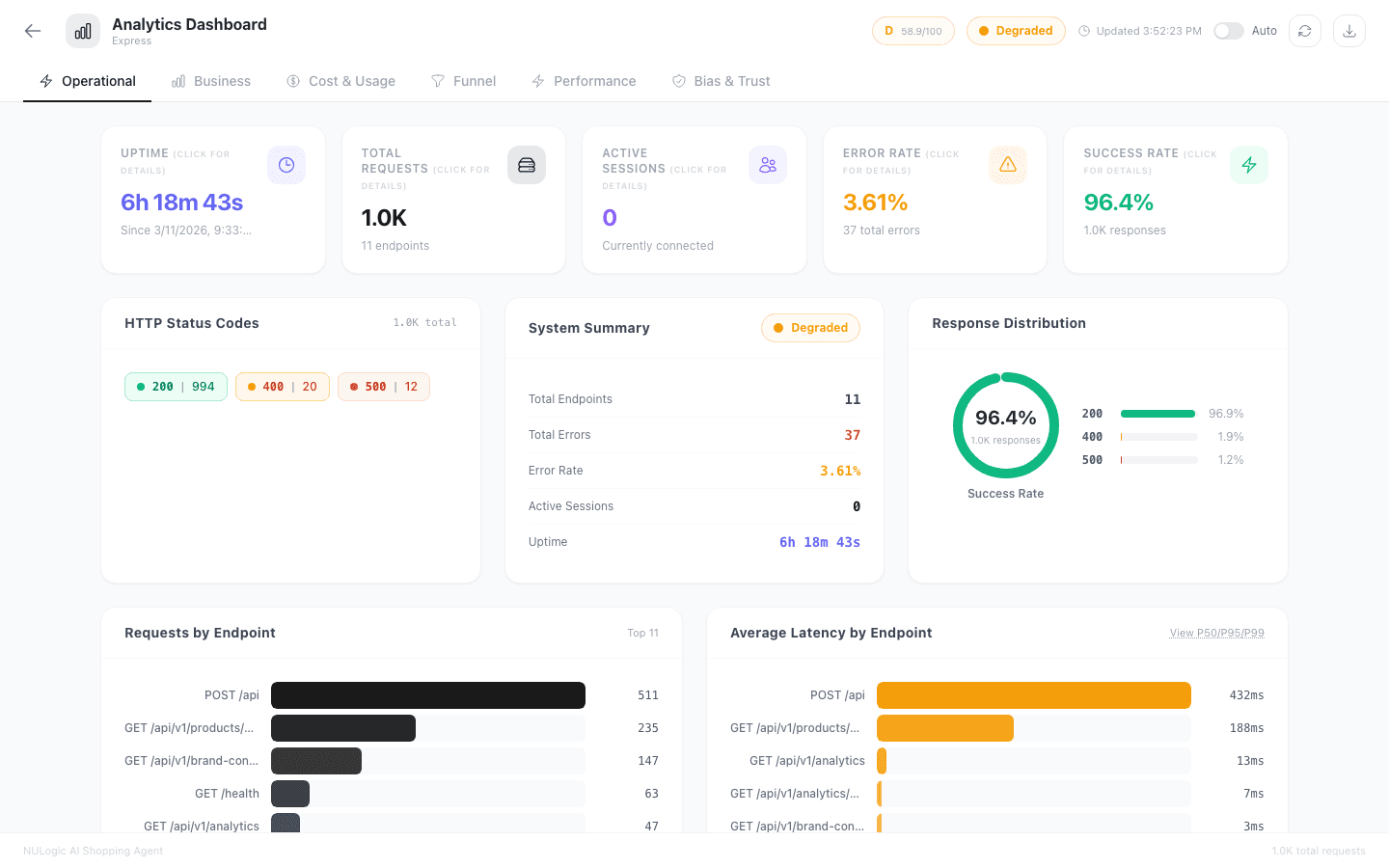Viewport: 1389px width, 868px height.
Task: Click the Active Sessions users icon
Action: click(x=768, y=165)
